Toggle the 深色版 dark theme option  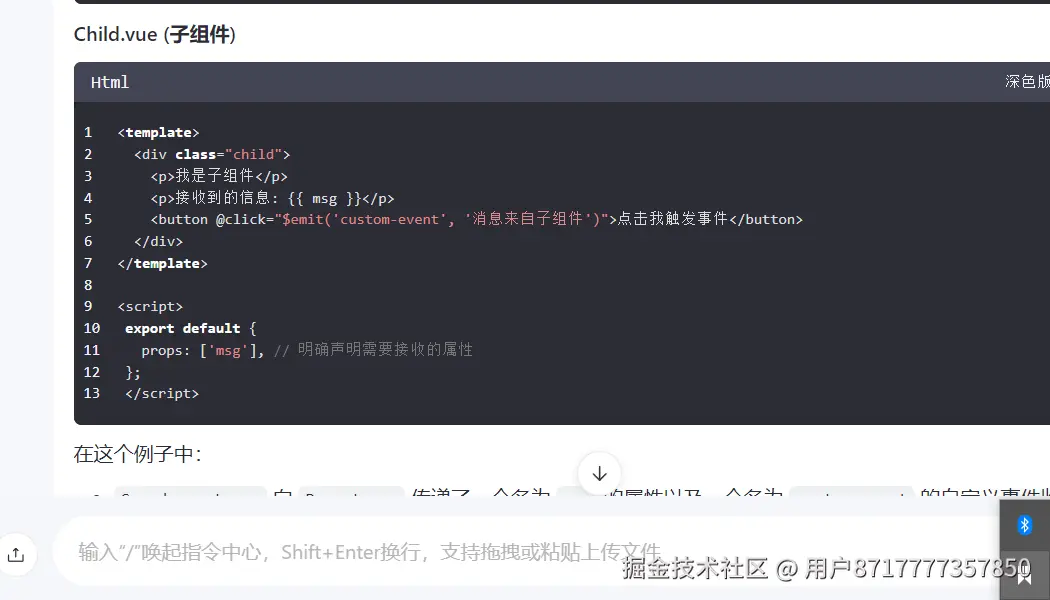point(1027,82)
